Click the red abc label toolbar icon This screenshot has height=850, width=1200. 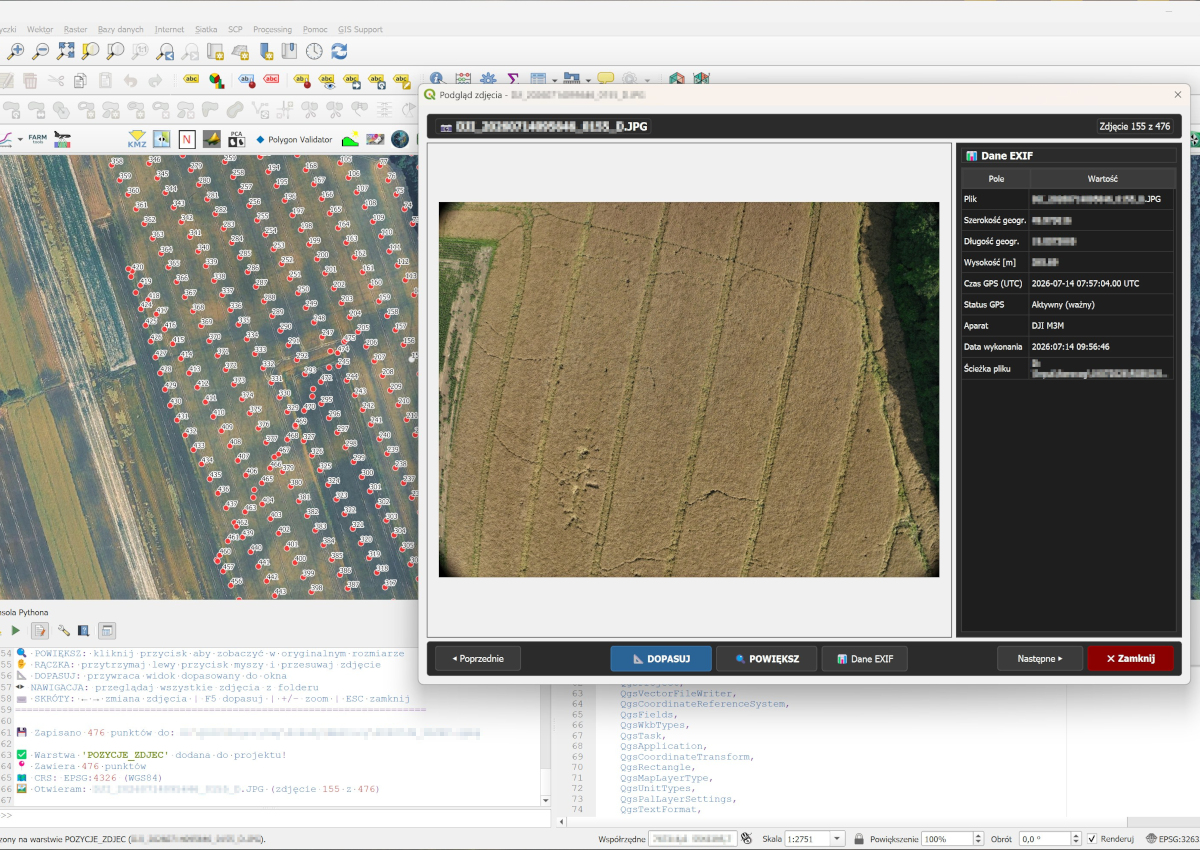[271, 79]
